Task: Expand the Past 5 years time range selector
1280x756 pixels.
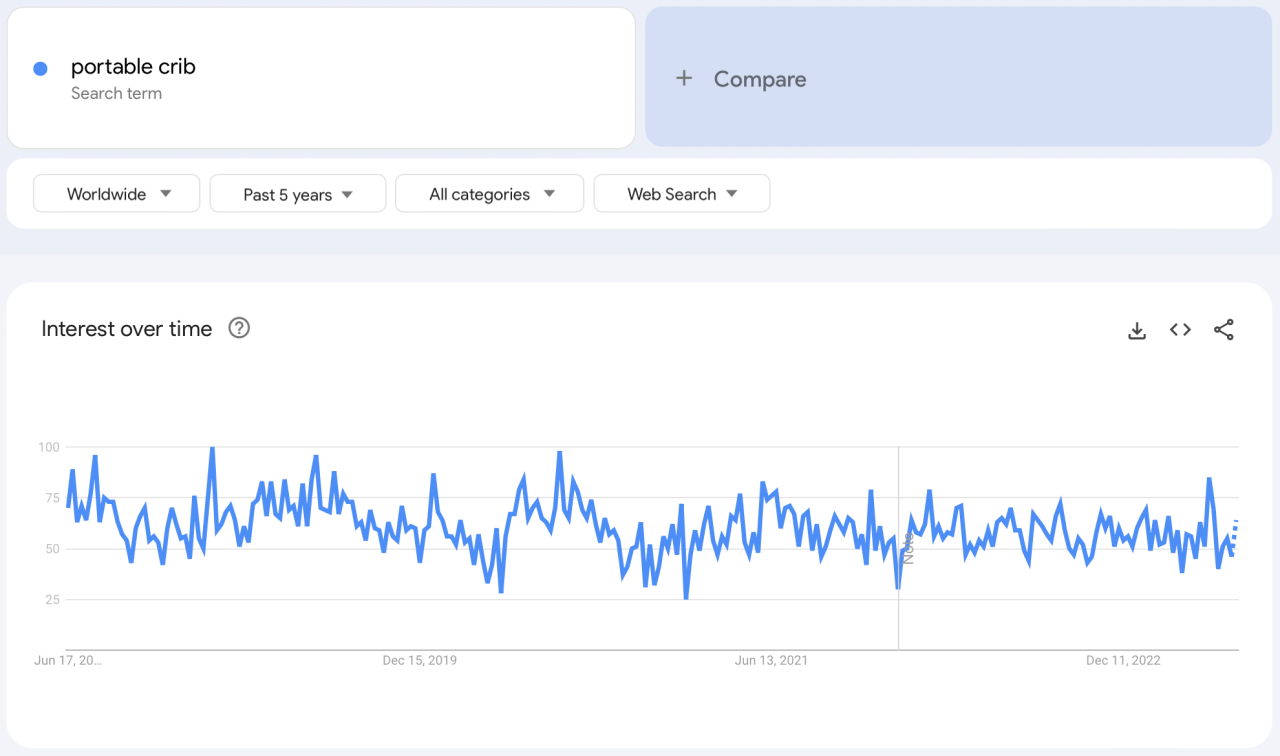Action: (x=297, y=193)
